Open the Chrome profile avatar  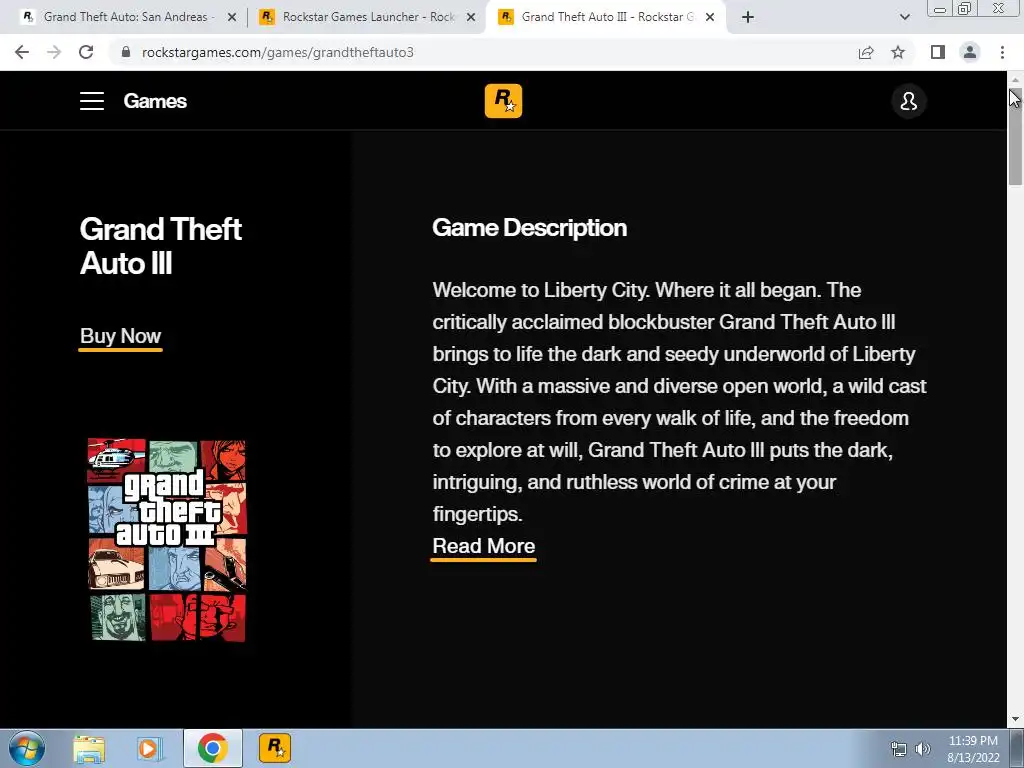(970, 52)
